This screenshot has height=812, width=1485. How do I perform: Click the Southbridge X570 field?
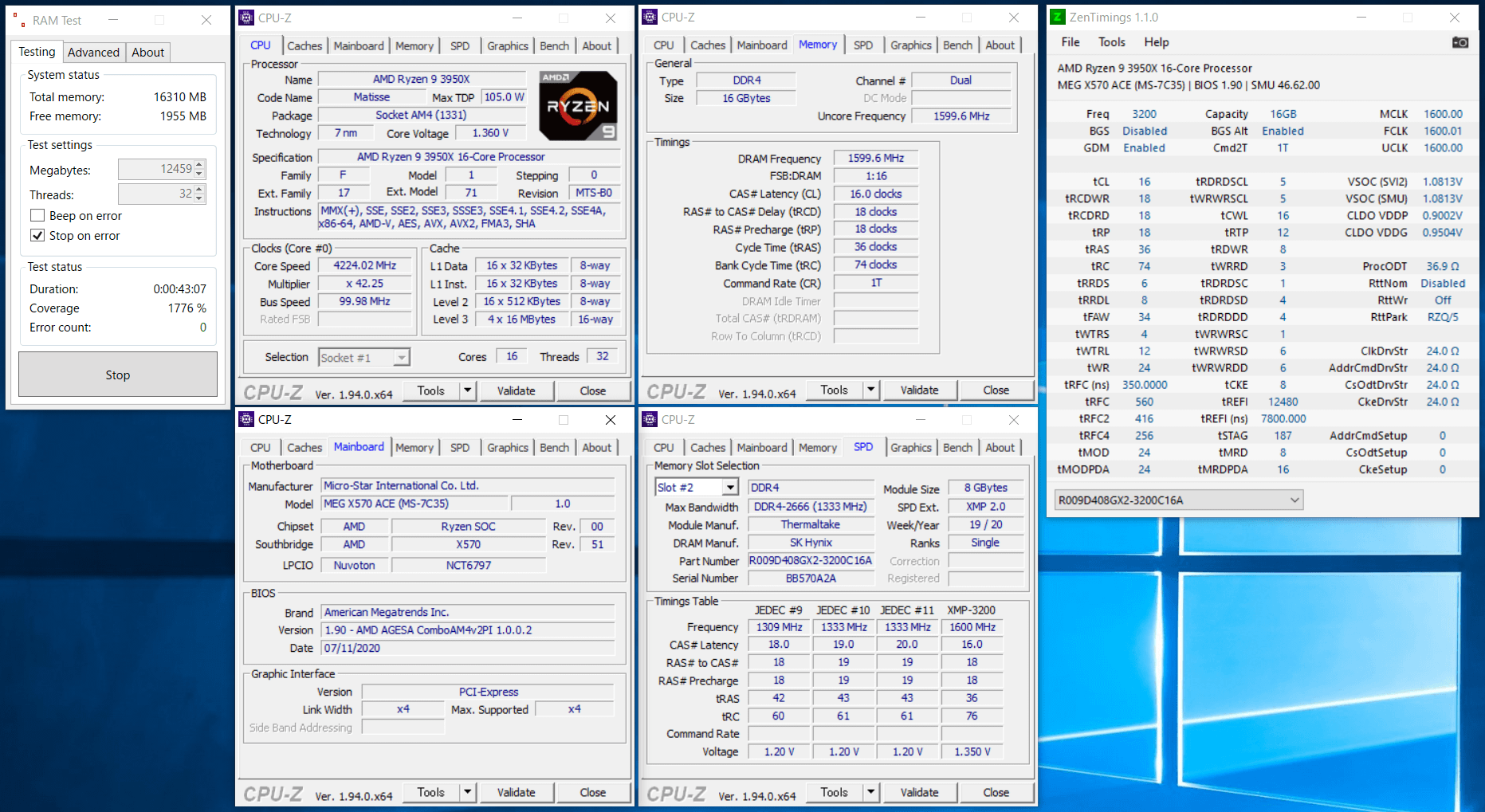(468, 544)
